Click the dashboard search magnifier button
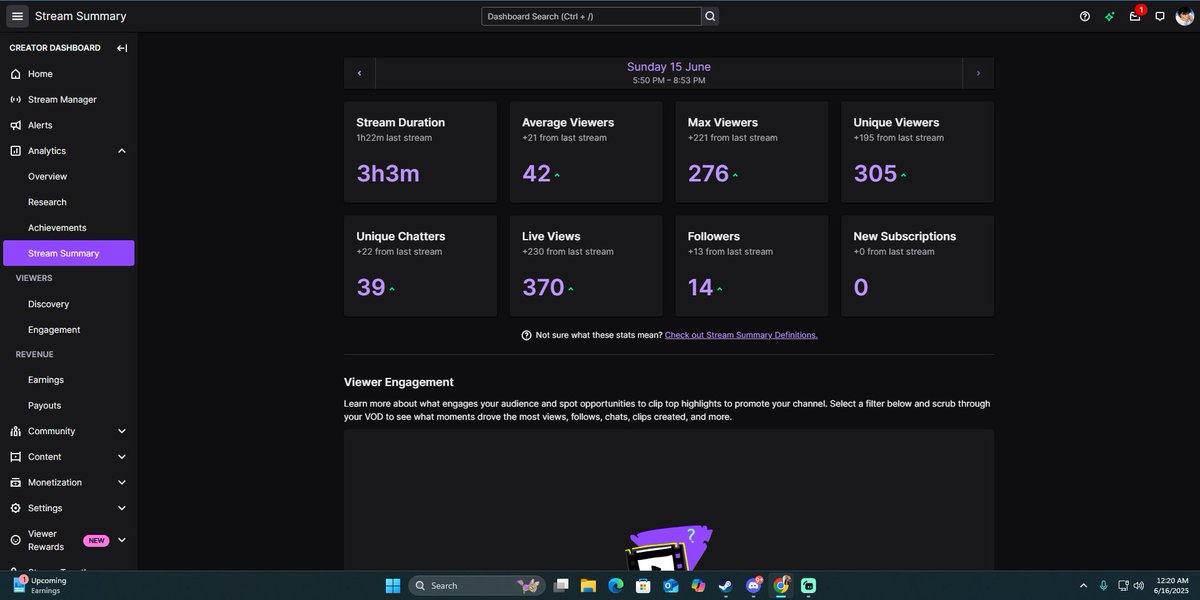The image size is (1200, 600). click(x=710, y=16)
